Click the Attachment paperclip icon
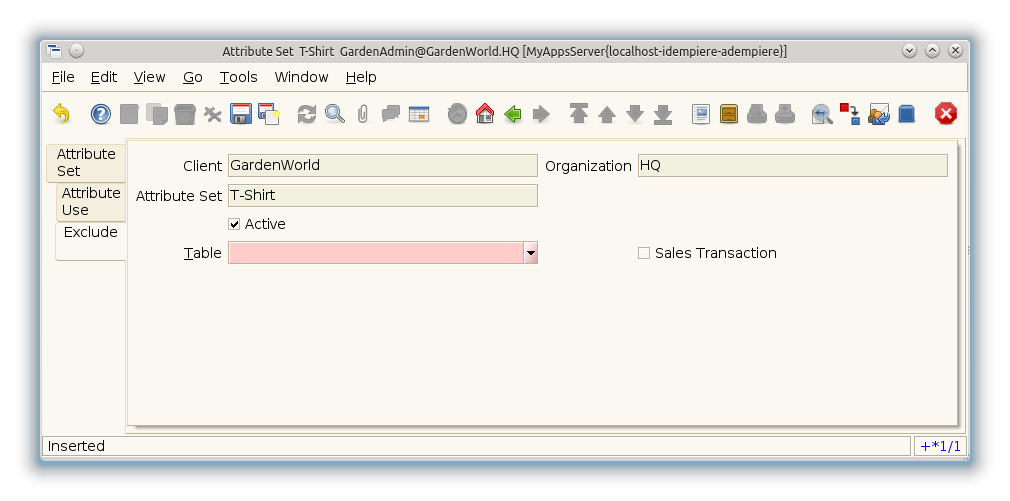Image resolution: width=1010 pixels, height=501 pixels. 363,114
